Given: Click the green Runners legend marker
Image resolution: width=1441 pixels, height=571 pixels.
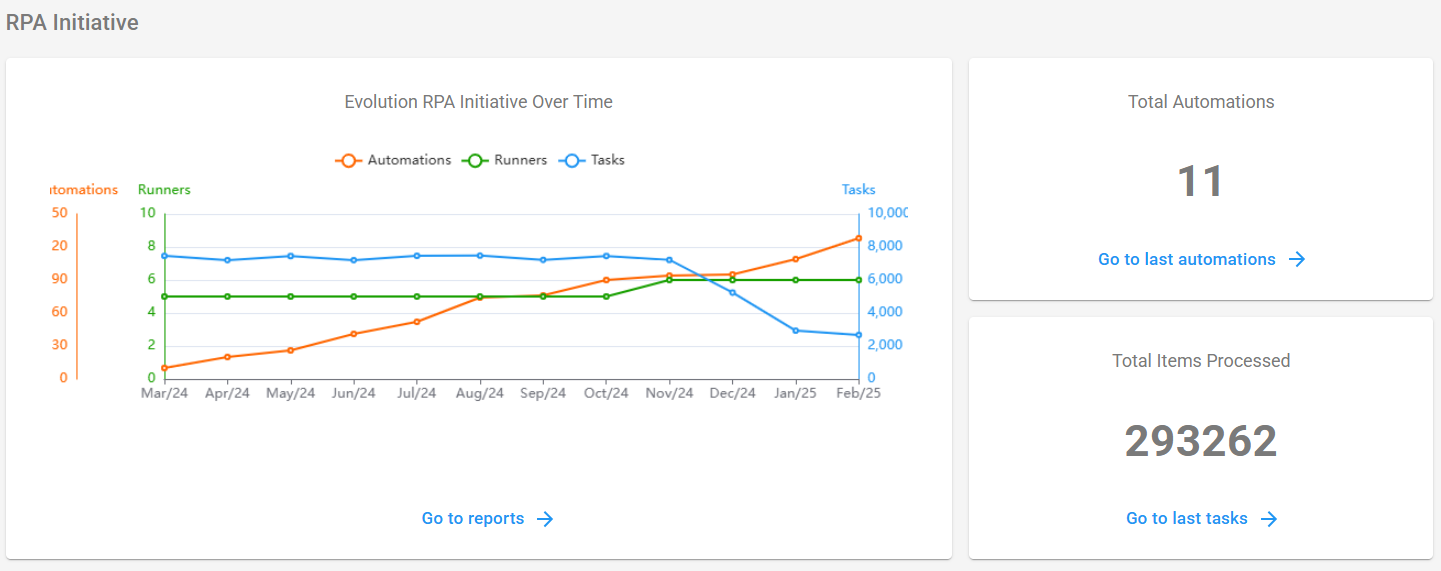Looking at the screenshot, I should point(475,160).
